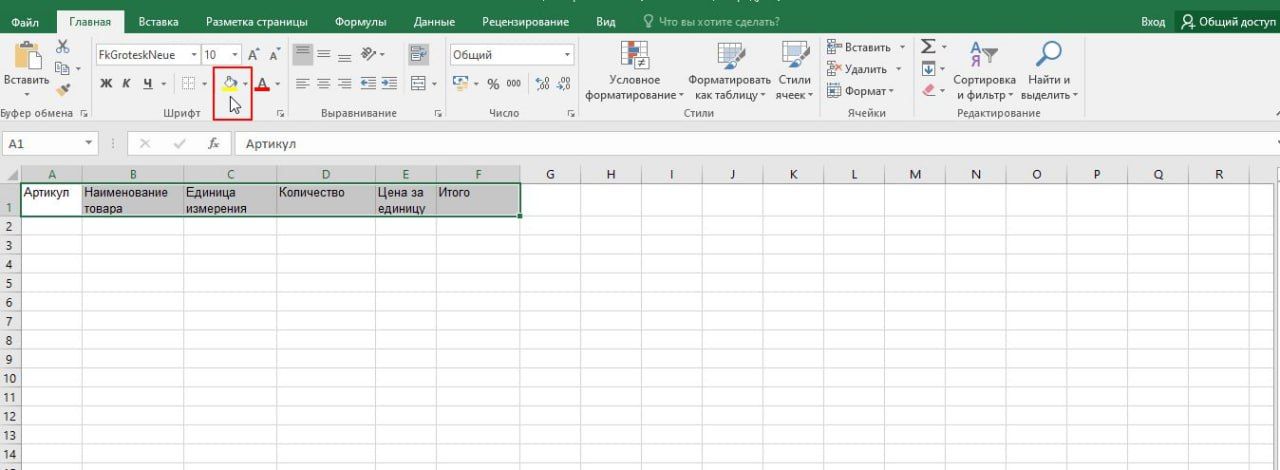Toggle middle vertical alignment
This screenshot has width=1280, height=470.
pyautogui.click(x=324, y=55)
